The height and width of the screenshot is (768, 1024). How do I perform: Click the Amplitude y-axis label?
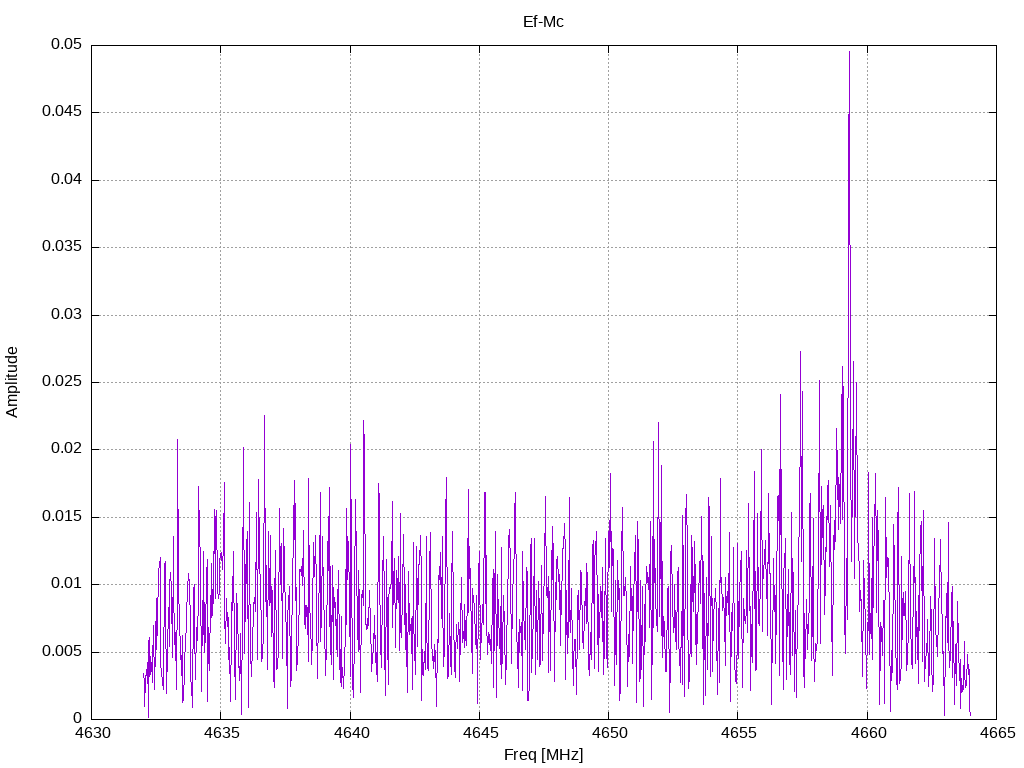coord(12,382)
